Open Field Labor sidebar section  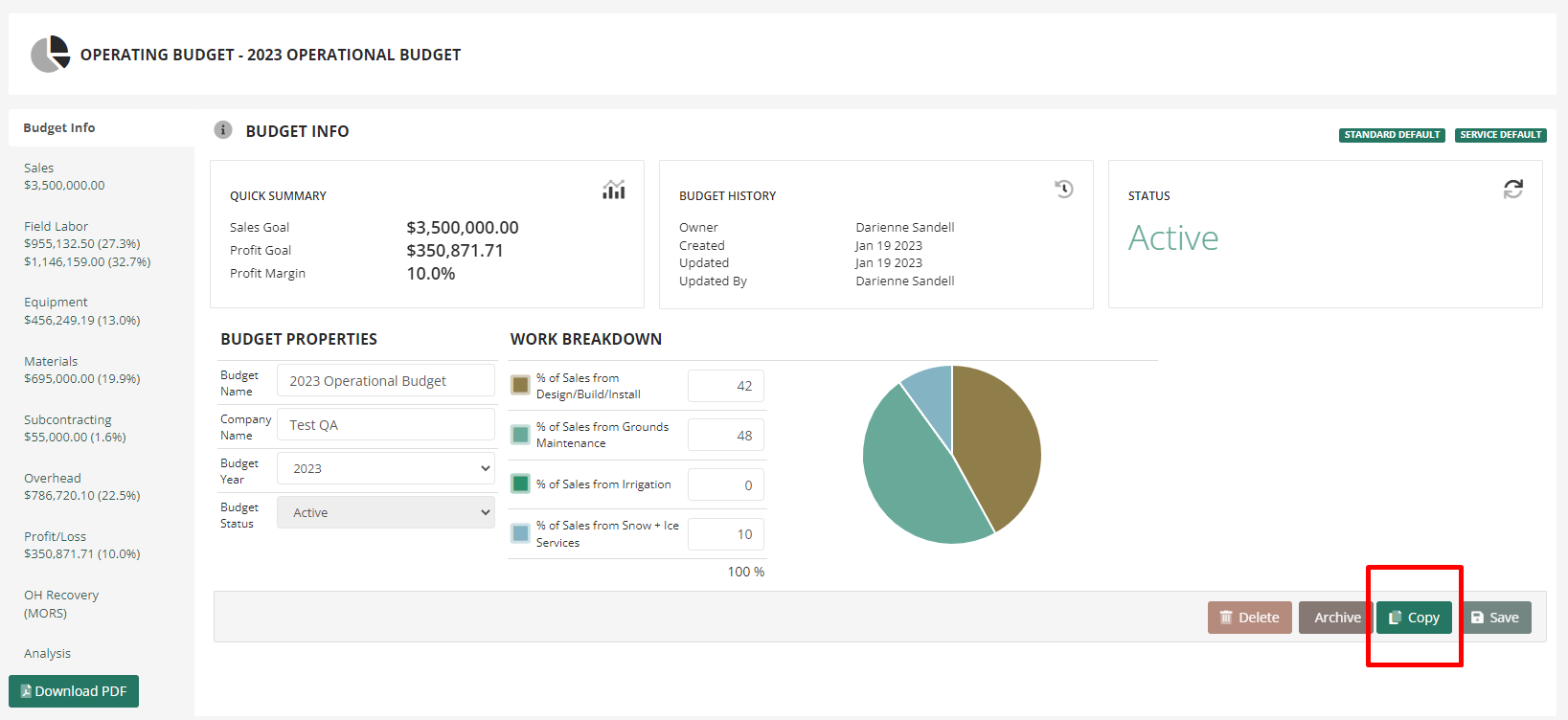pos(87,244)
